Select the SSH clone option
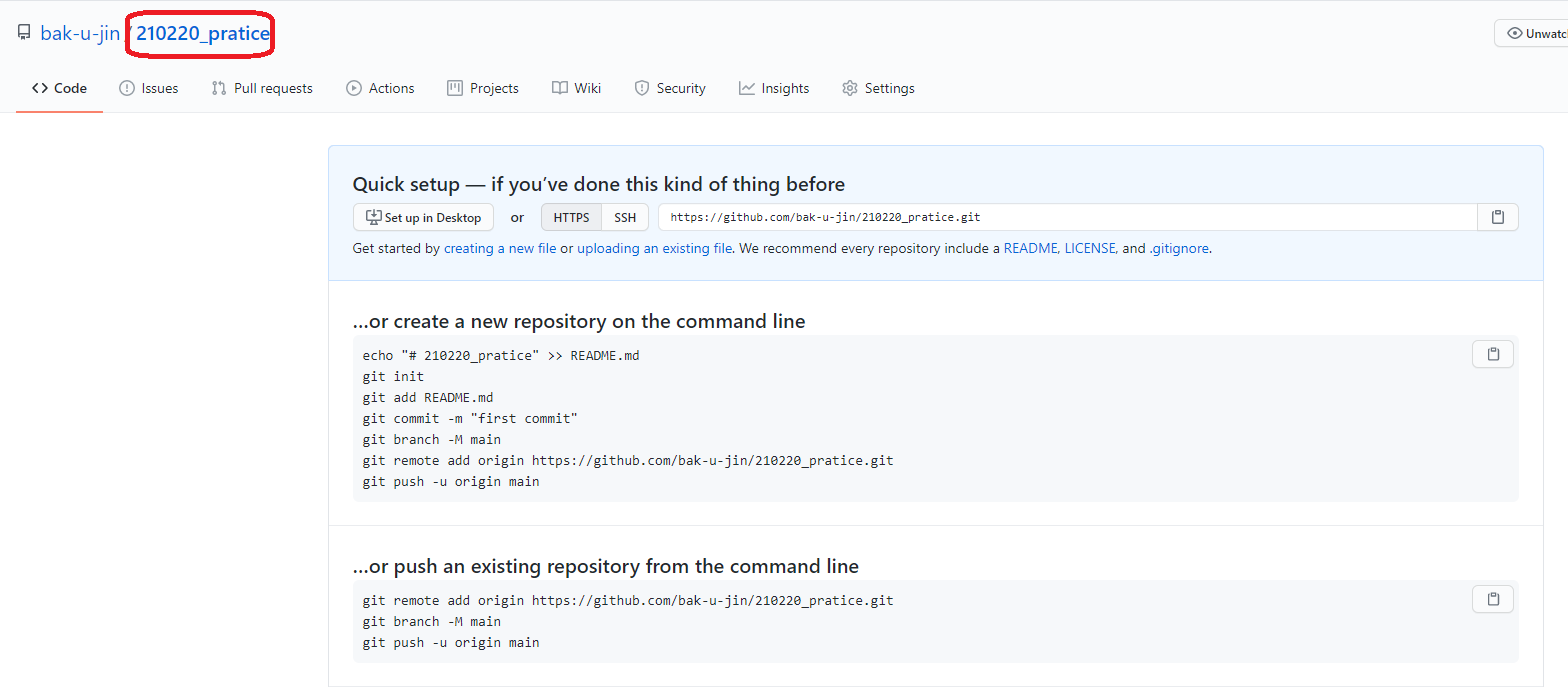The image size is (1568, 687). pos(625,217)
